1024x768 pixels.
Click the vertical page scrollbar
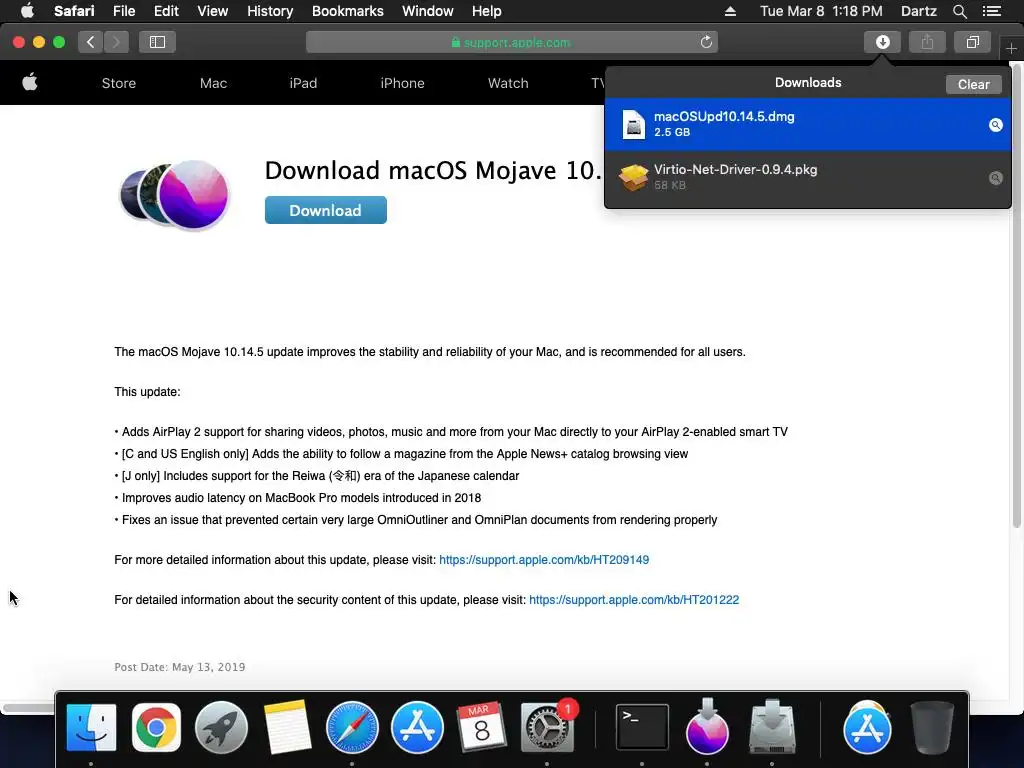[x=1016, y=294]
